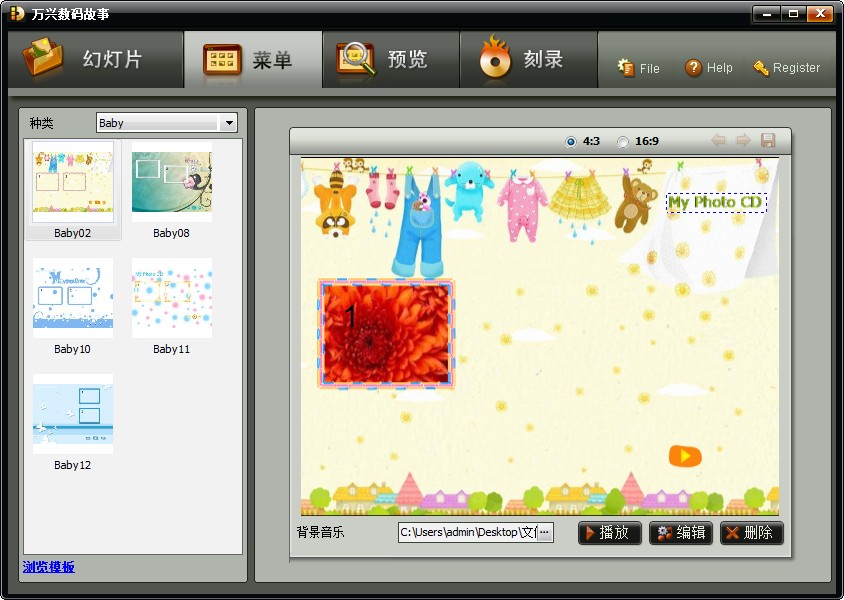Expand the Baby category dropdown

coord(229,123)
